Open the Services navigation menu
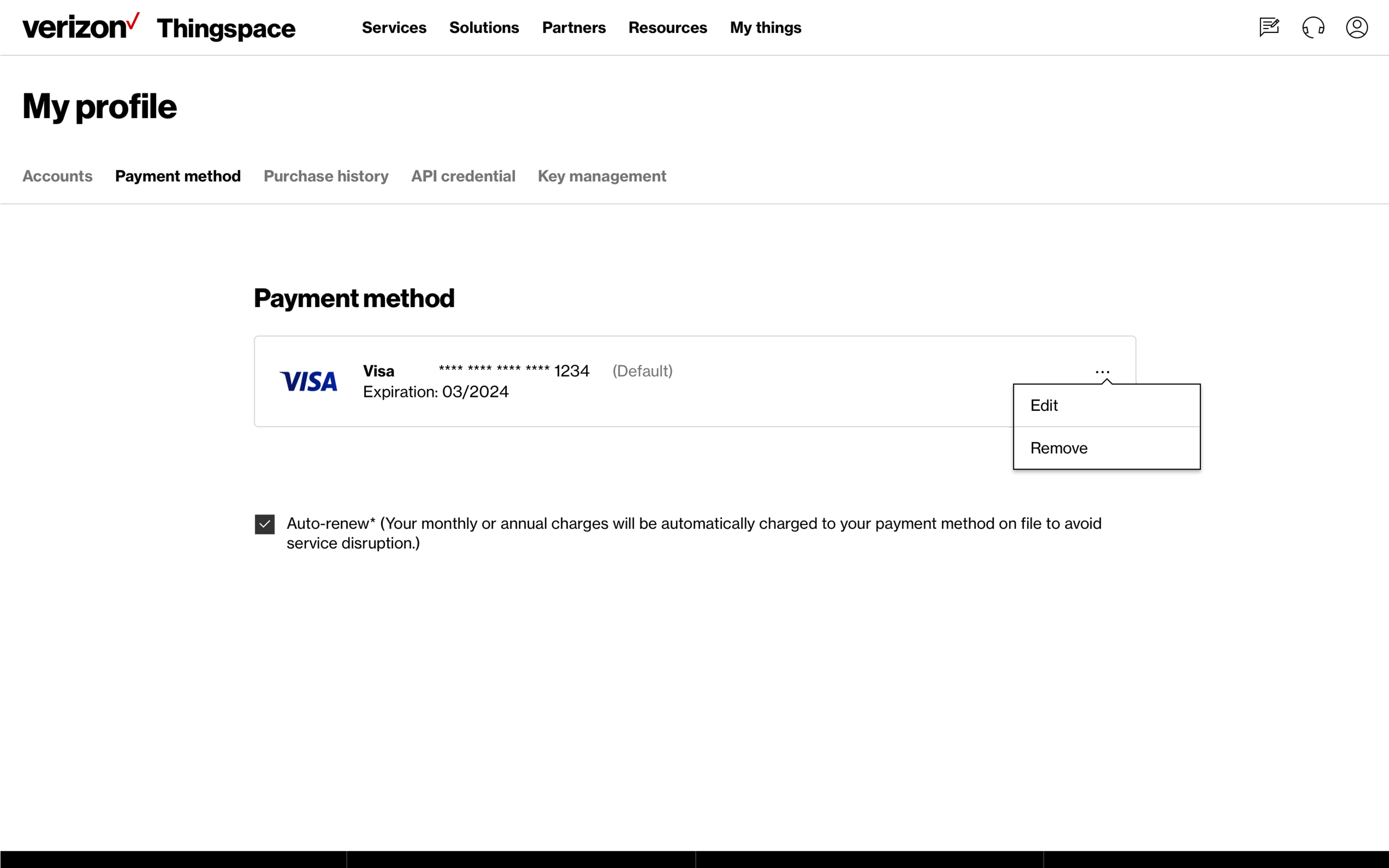The height and width of the screenshot is (868, 1389). pos(394,27)
